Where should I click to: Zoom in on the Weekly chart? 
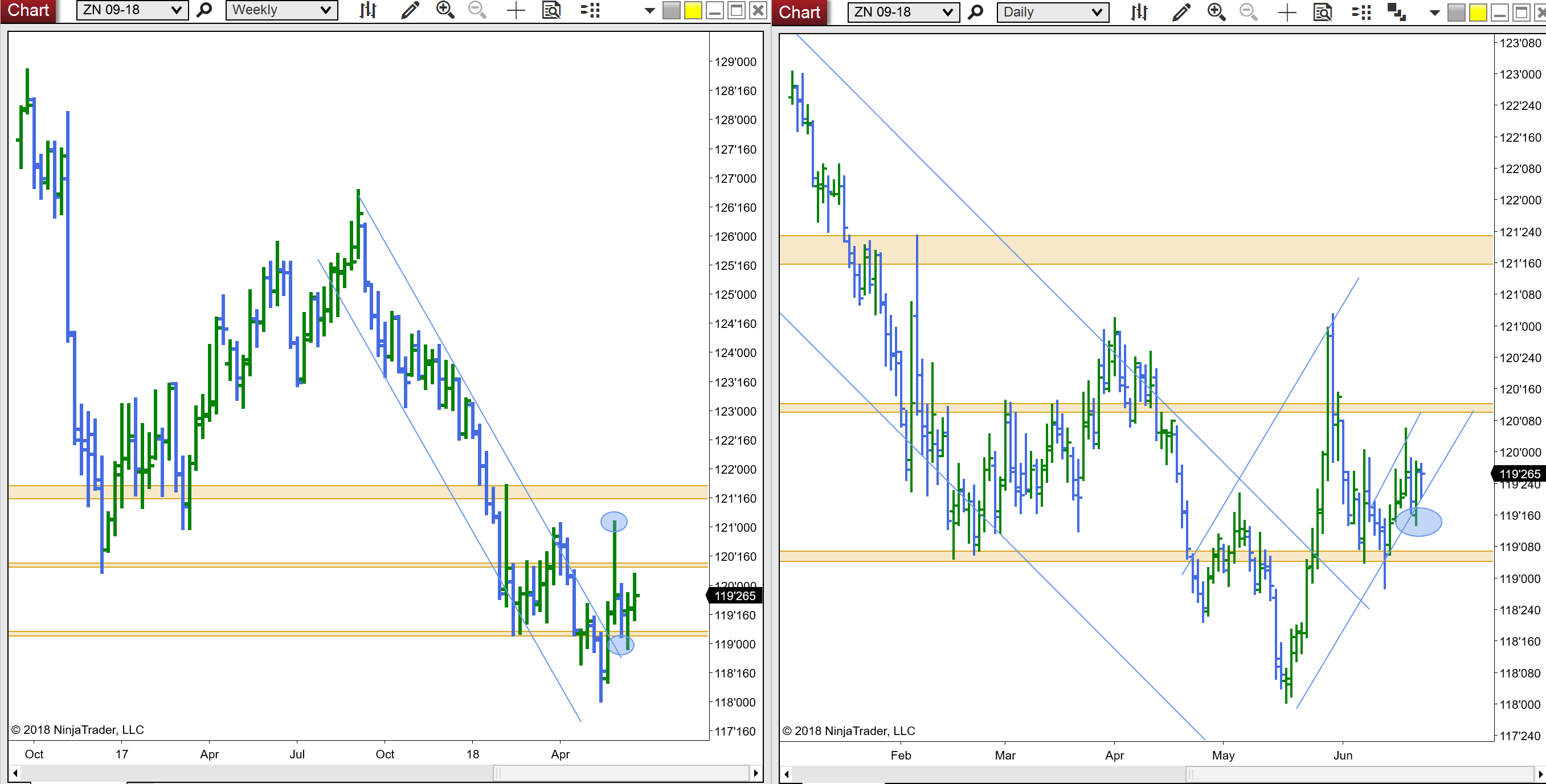click(x=445, y=10)
